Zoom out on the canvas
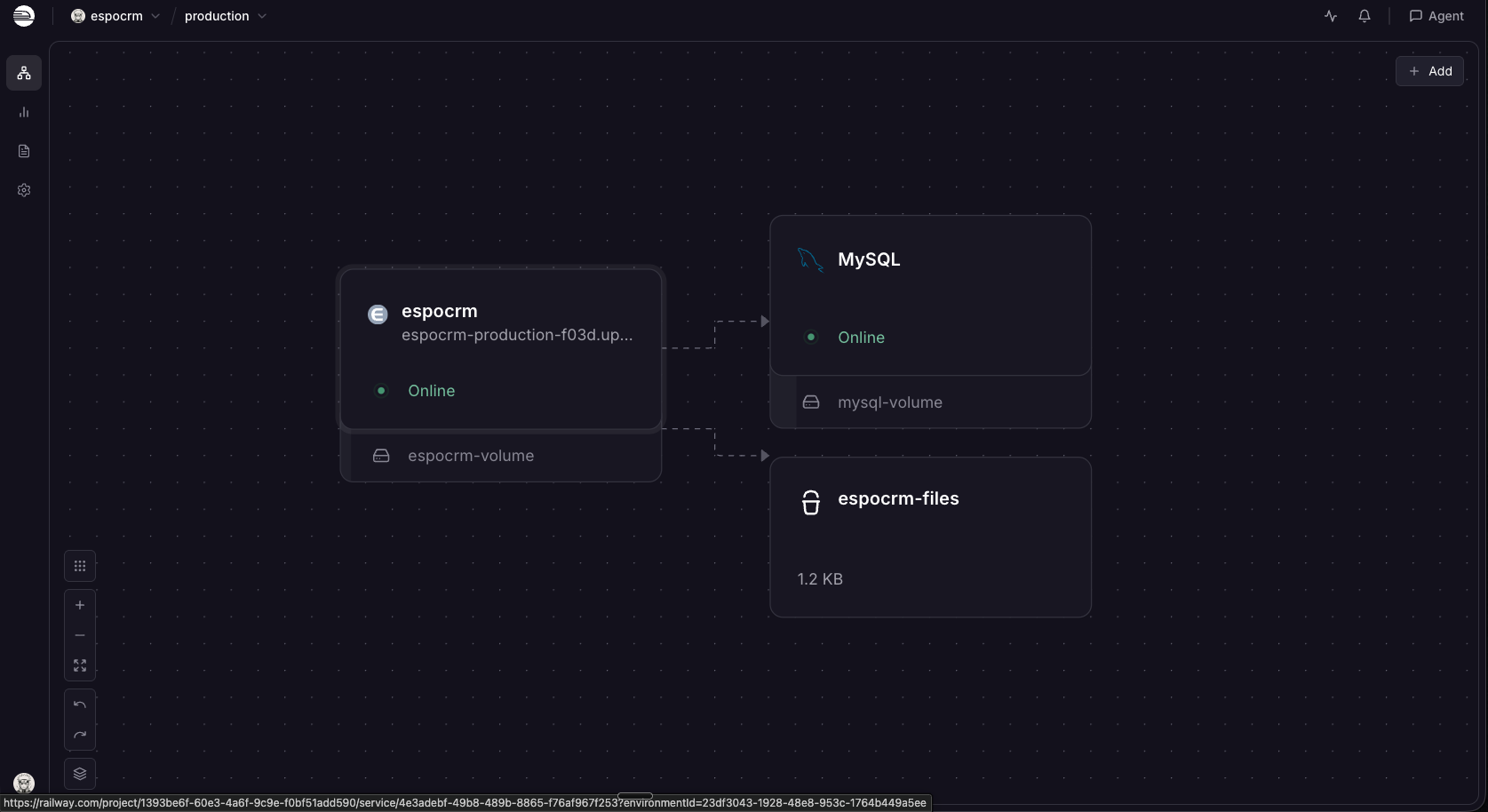This screenshot has width=1488, height=812. tap(80, 635)
